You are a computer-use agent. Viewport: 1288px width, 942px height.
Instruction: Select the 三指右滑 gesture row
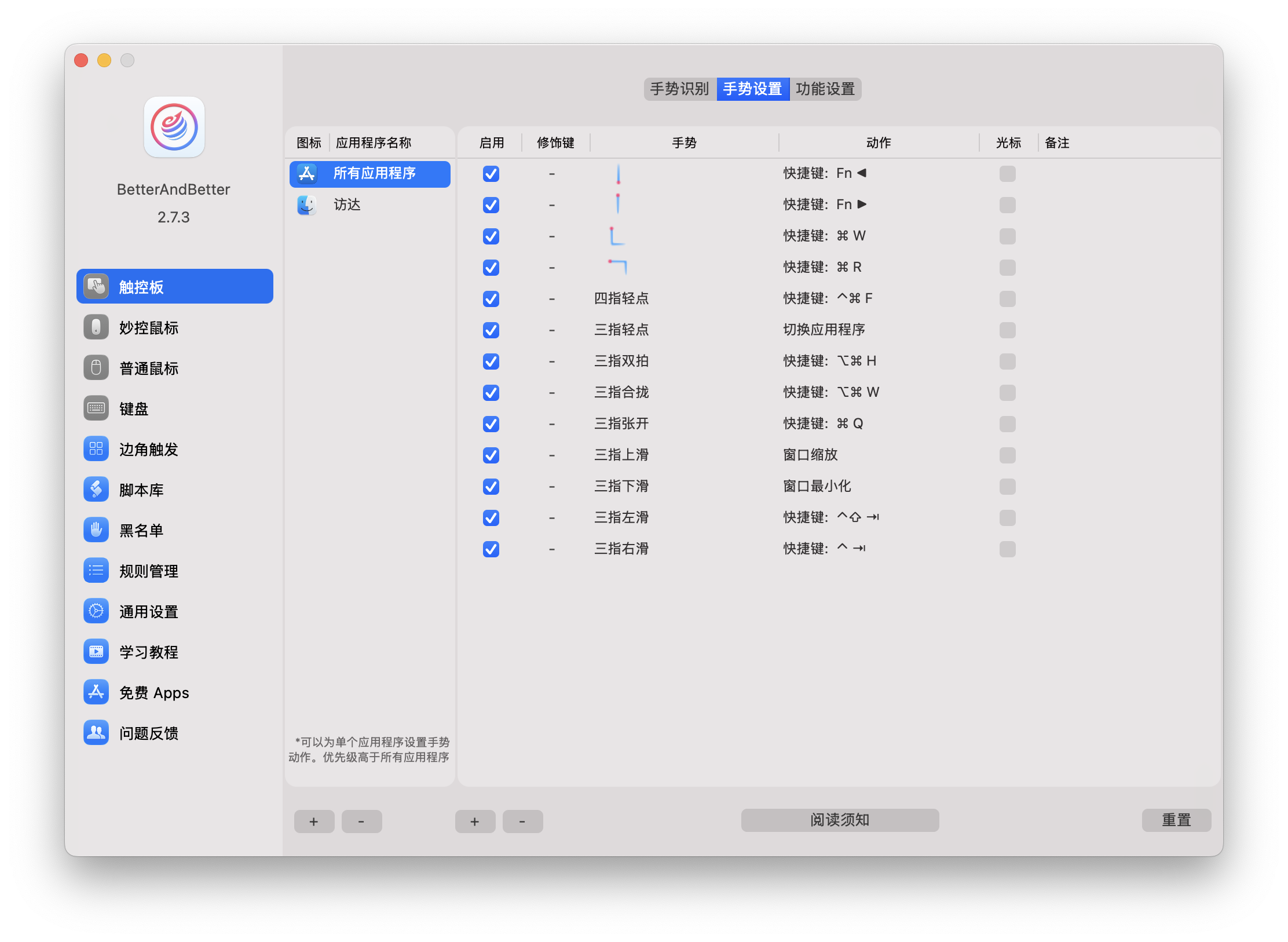click(621, 549)
